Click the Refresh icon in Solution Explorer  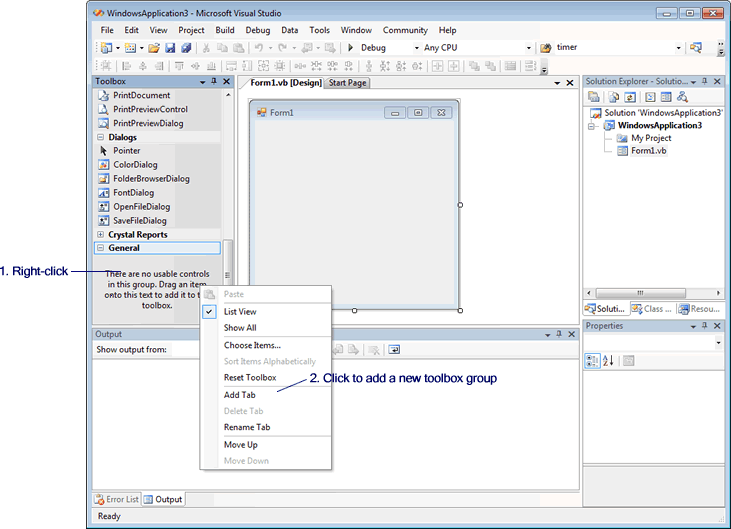coord(629,97)
